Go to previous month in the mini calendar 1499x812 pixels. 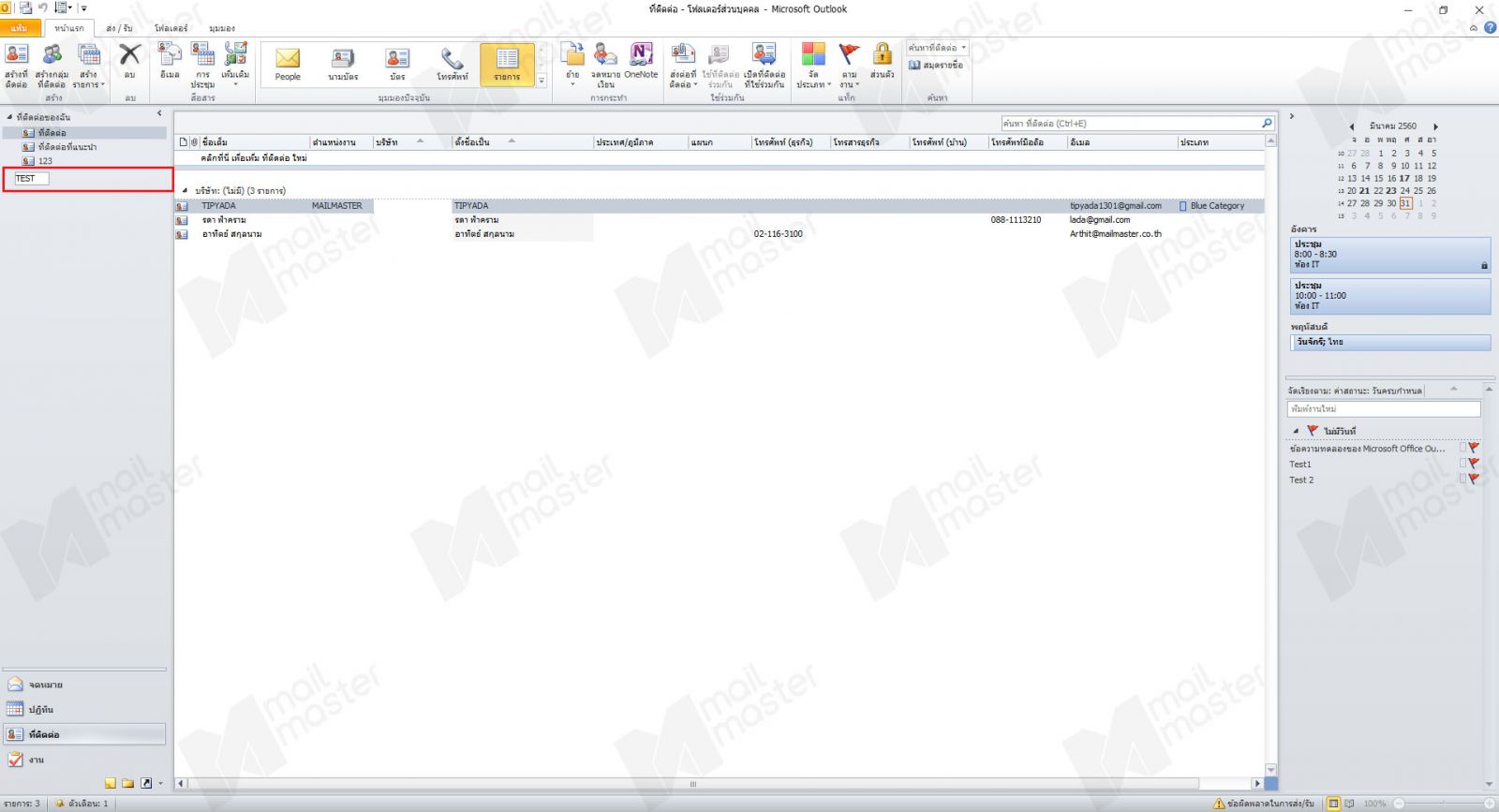pos(1351,126)
